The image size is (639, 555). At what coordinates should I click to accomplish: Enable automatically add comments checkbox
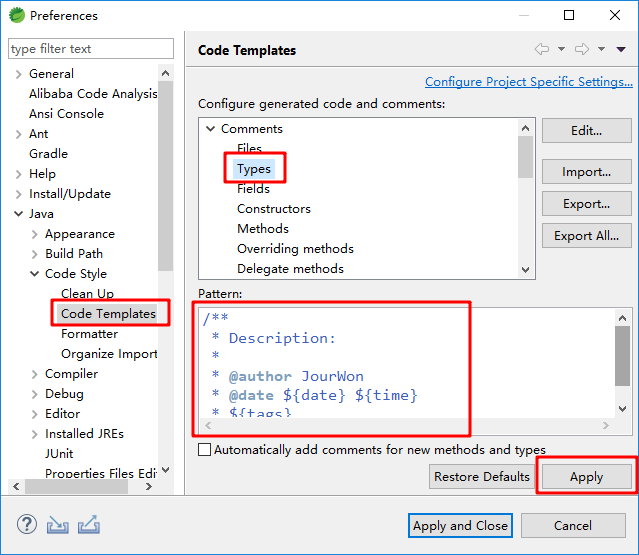[x=204, y=450]
